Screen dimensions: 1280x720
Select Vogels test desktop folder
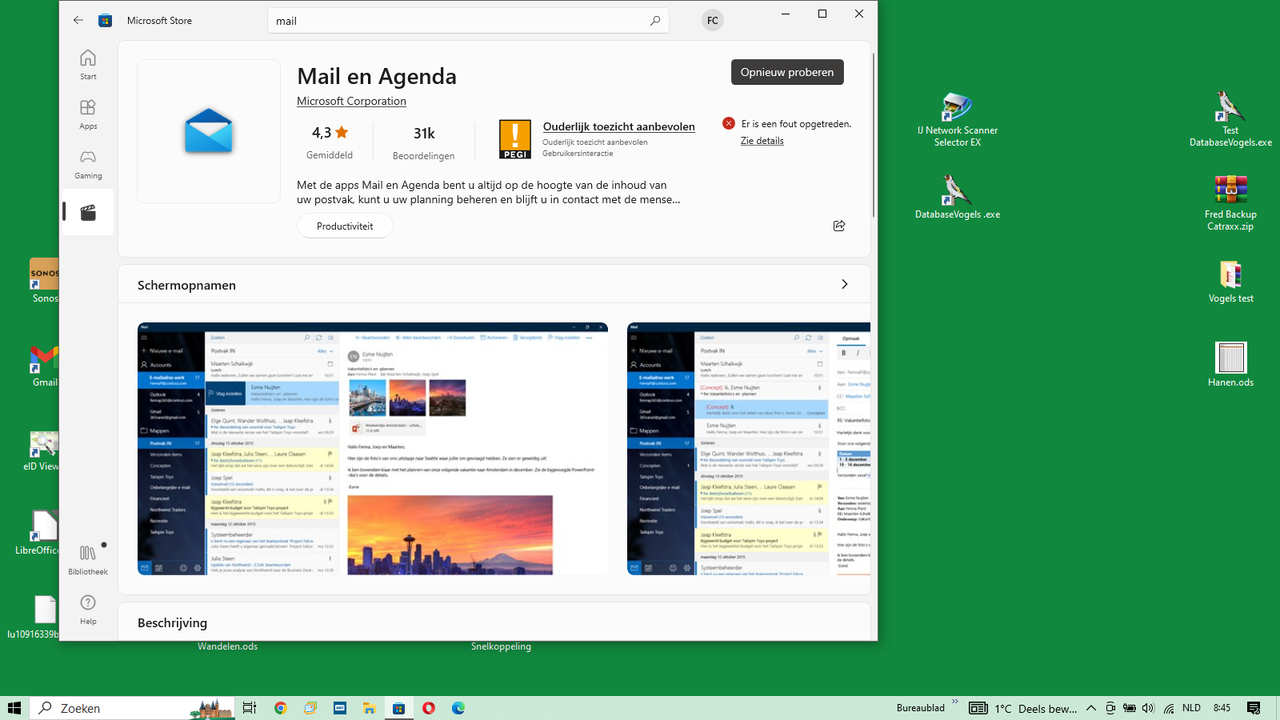tap(1230, 281)
